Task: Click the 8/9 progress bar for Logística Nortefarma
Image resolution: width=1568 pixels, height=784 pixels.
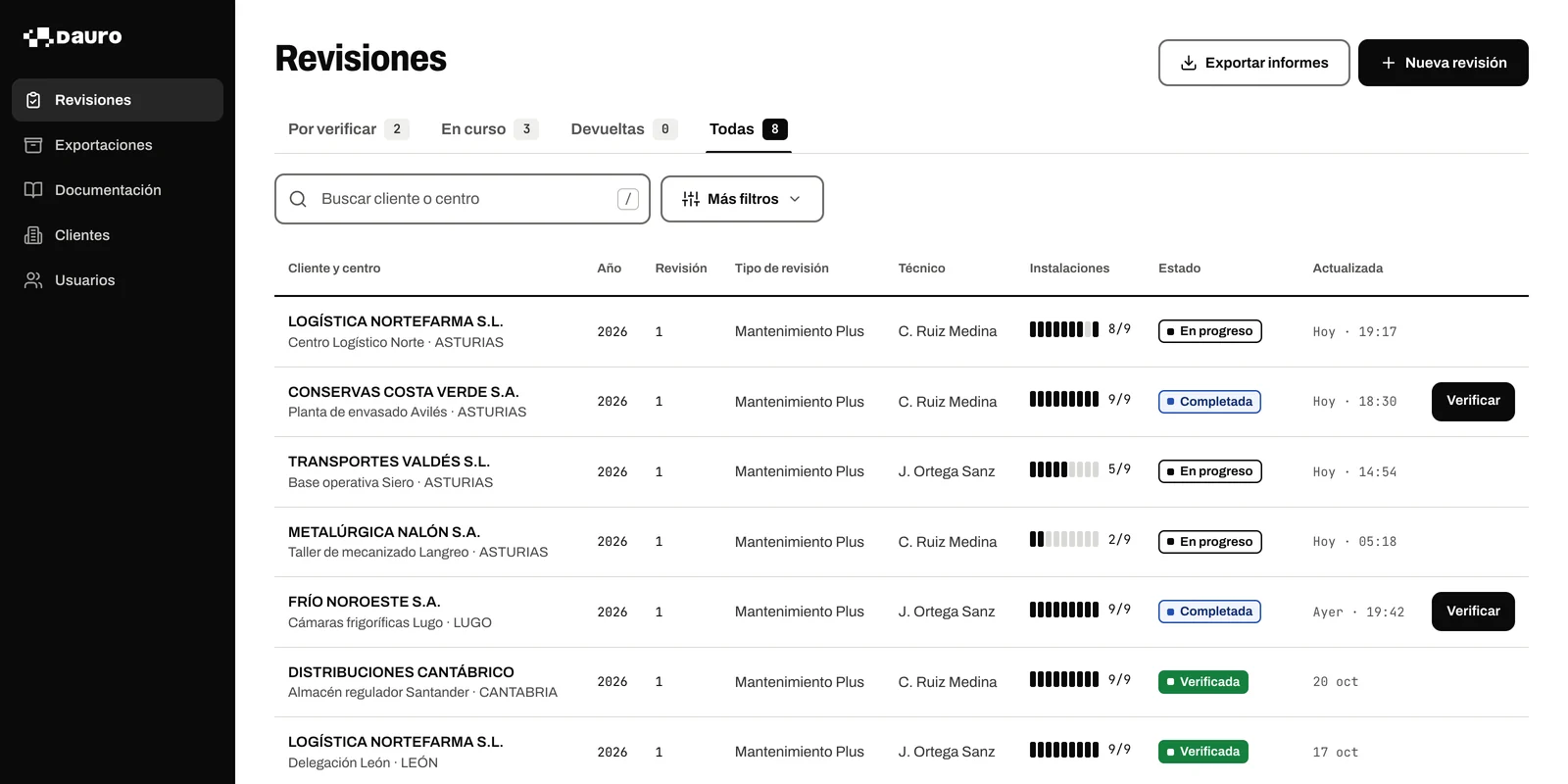Action: click(x=1064, y=329)
